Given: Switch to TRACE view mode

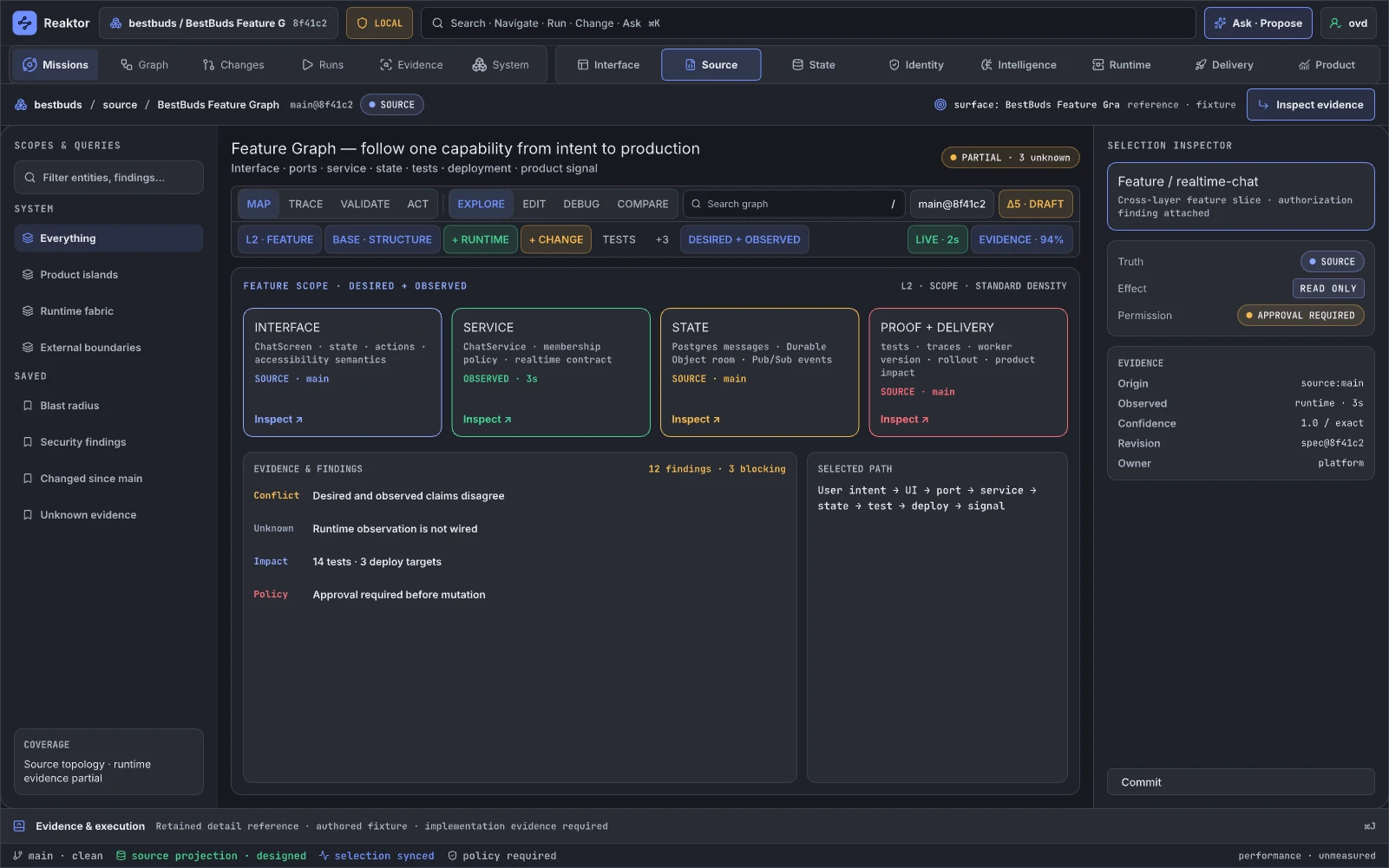Looking at the screenshot, I should (305, 205).
